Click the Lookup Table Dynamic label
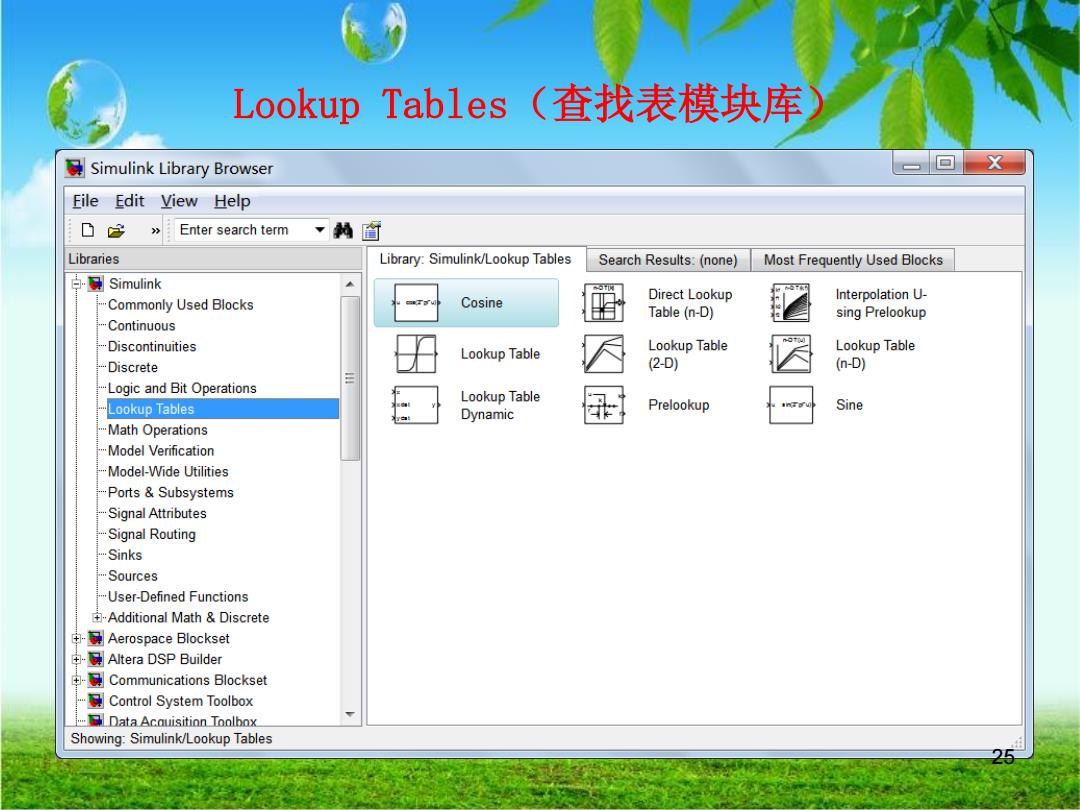 click(x=500, y=405)
